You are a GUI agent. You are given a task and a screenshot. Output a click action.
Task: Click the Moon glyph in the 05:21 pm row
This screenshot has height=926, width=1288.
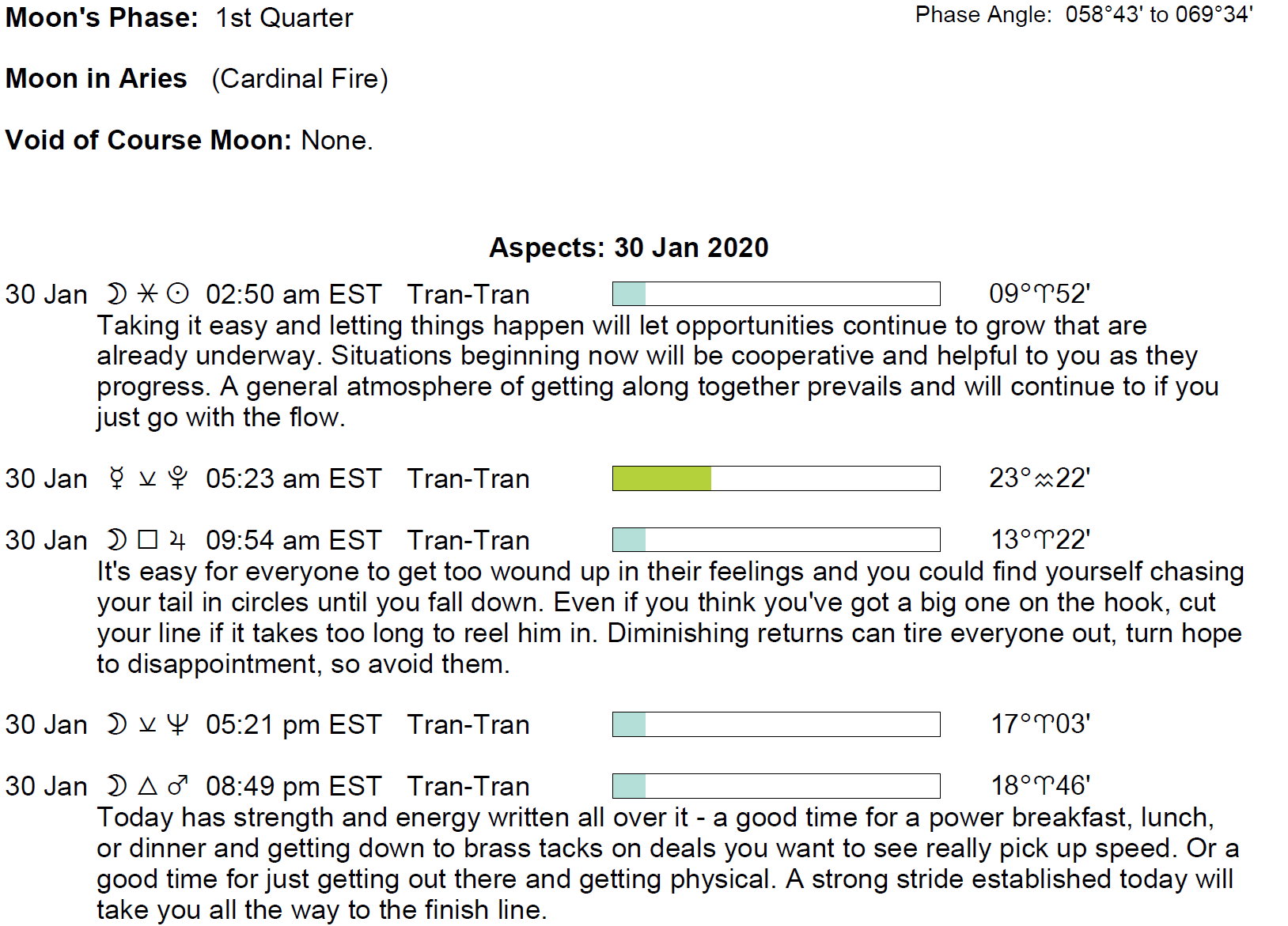116,724
